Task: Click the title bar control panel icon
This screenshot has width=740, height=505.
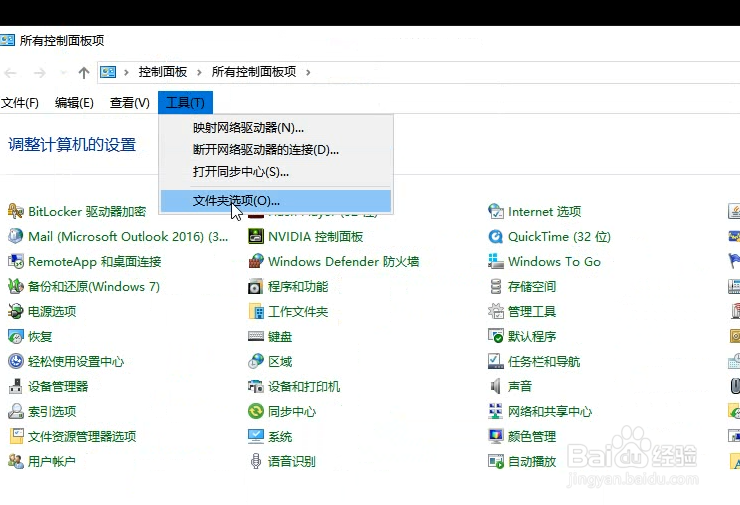Action: (7, 40)
